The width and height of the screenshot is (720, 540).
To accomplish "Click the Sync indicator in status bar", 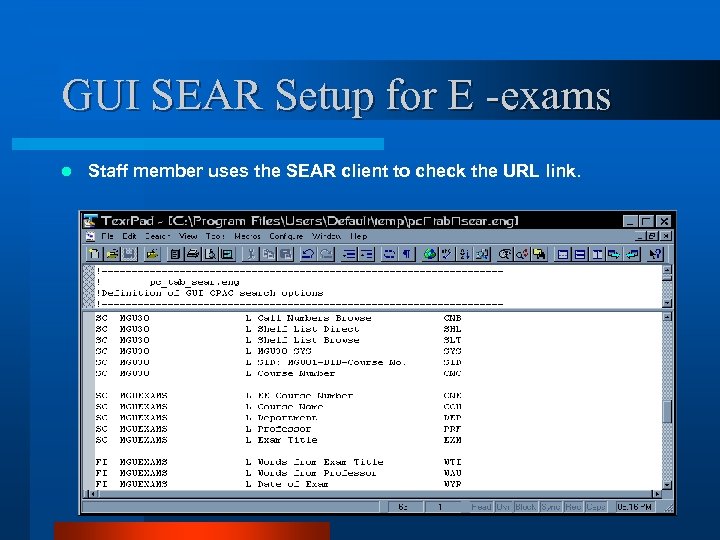I will (551, 507).
